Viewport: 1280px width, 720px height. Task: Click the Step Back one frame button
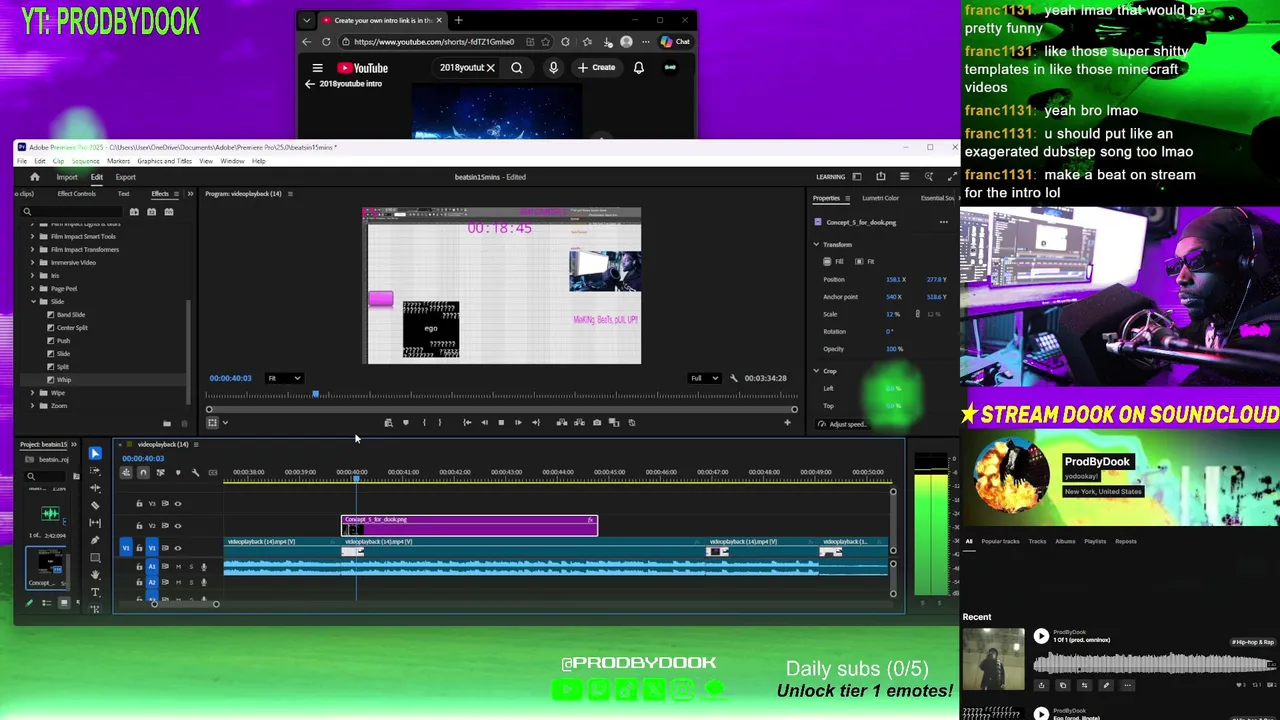(x=484, y=422)
